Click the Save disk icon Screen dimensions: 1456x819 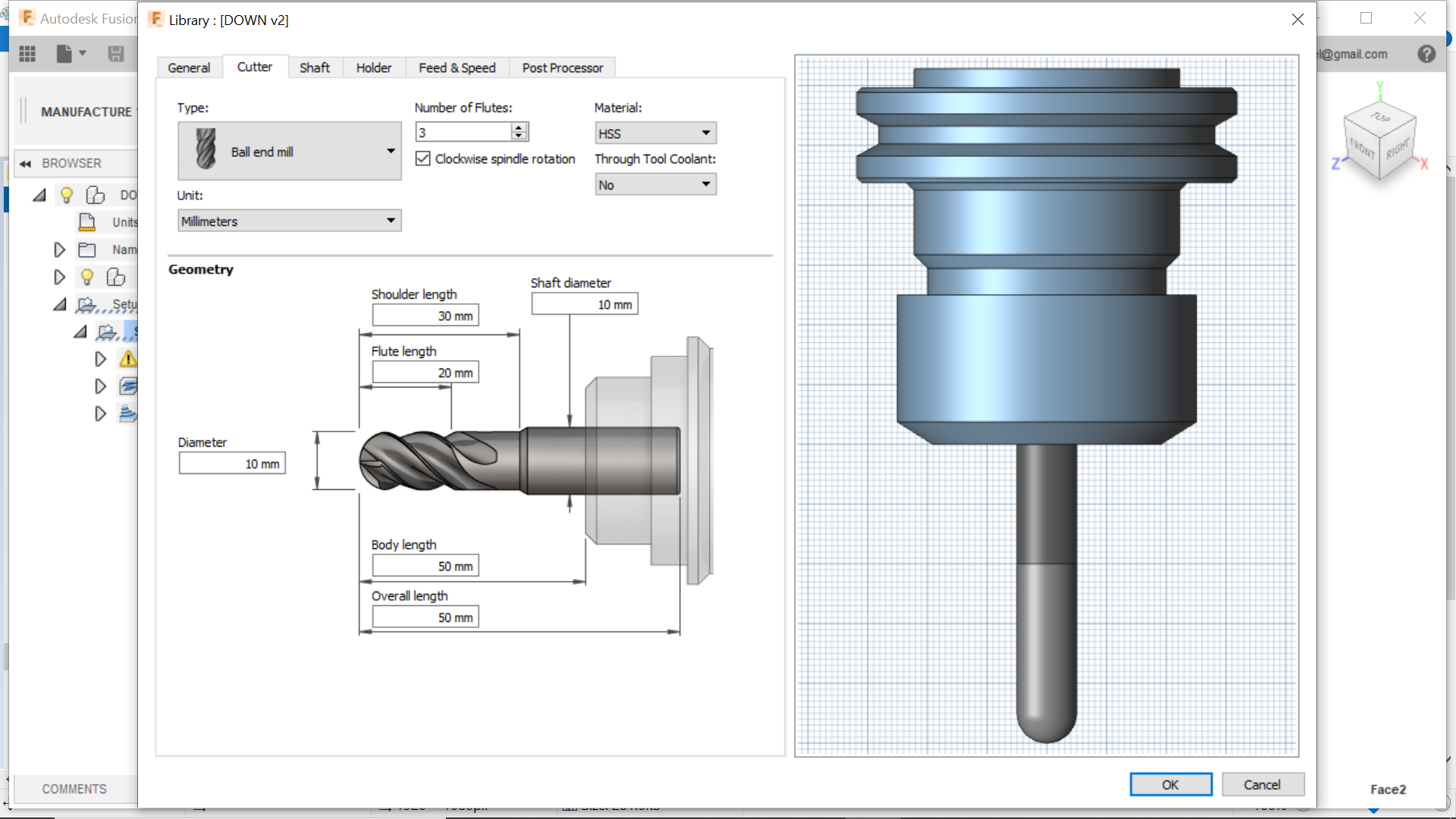pos(116,54)
